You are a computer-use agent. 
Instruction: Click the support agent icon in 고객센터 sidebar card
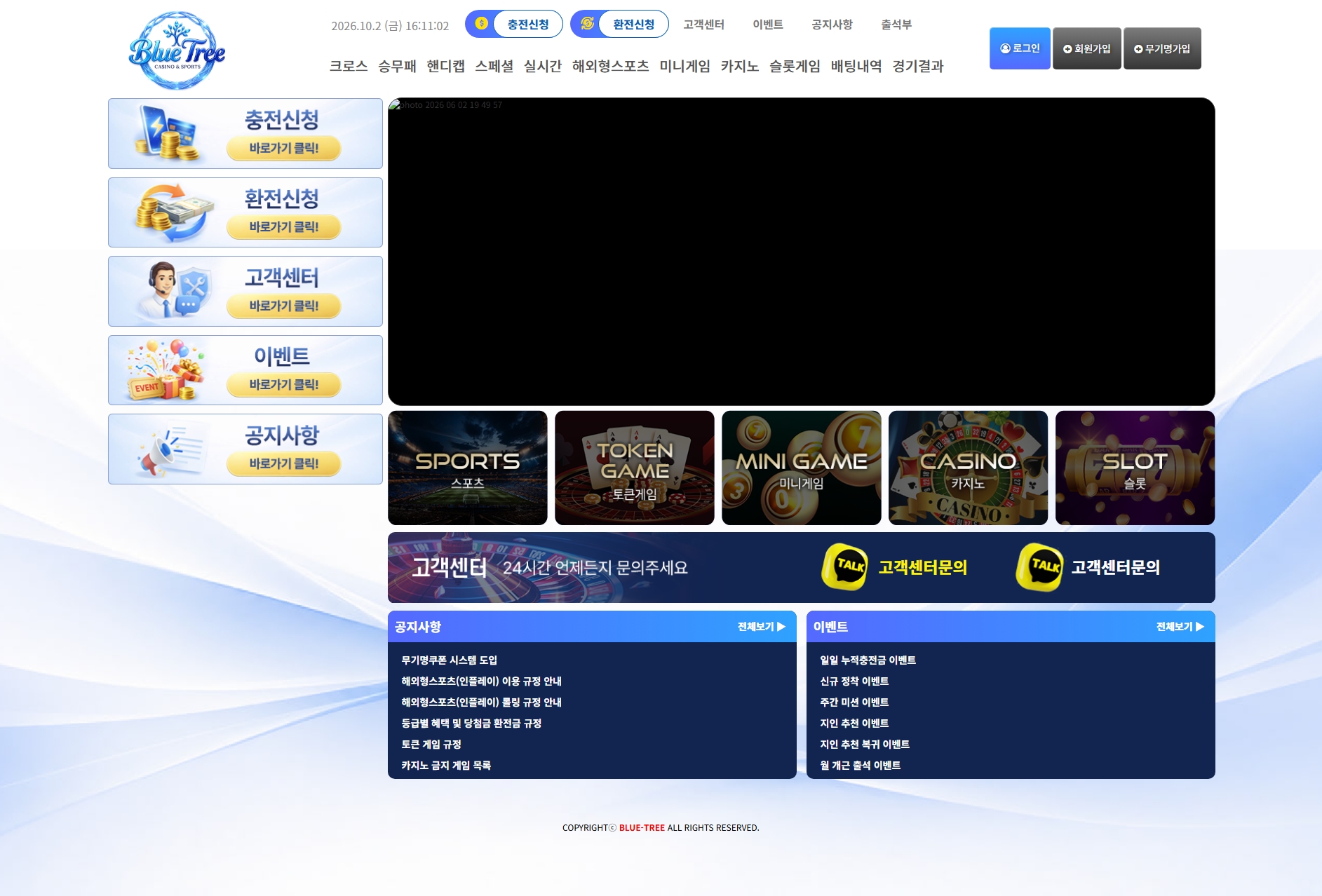coord(174,291)
